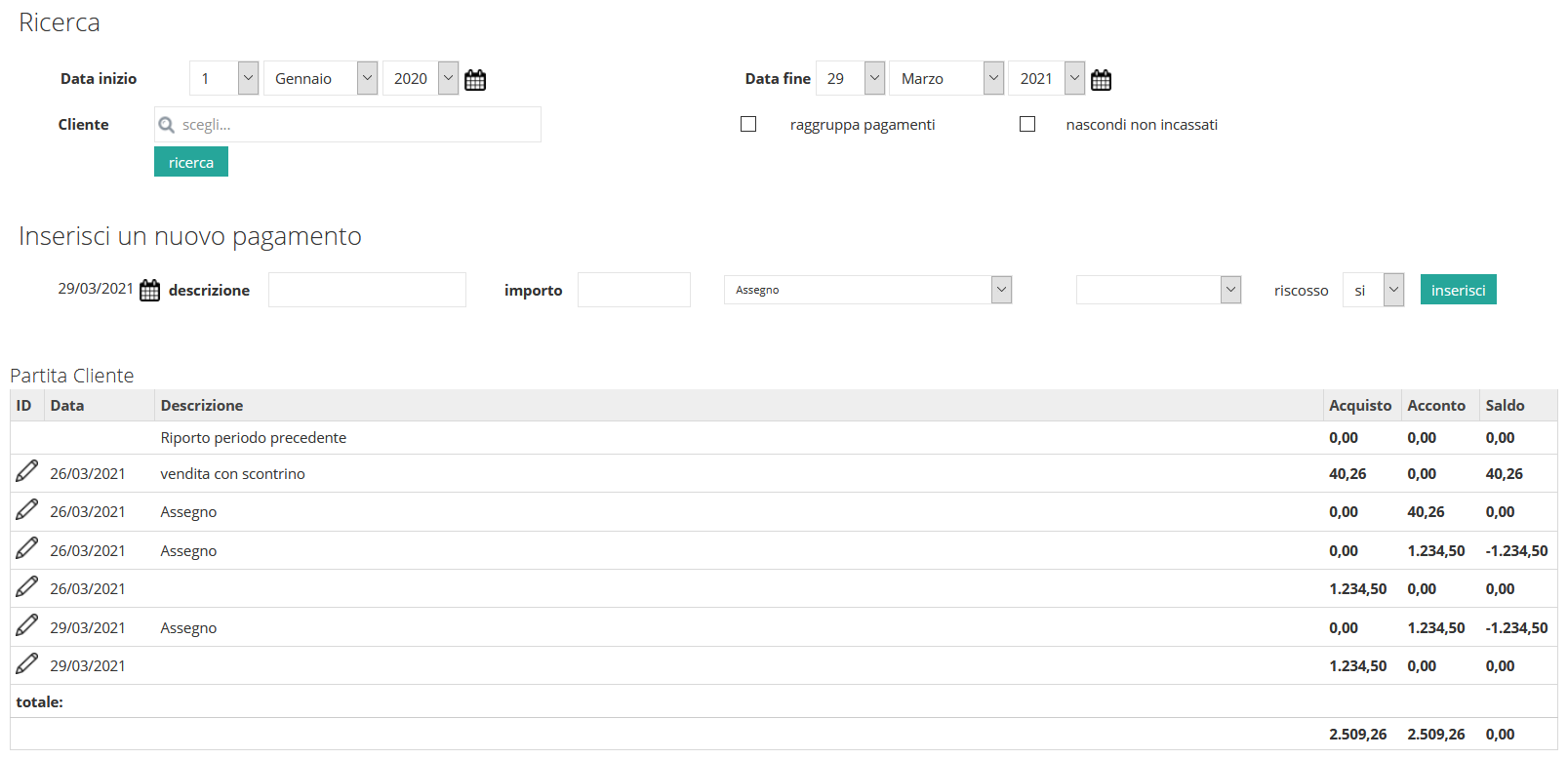
Task: Select the Data fine year 2021 dropdown
Action: (1046, 78)
